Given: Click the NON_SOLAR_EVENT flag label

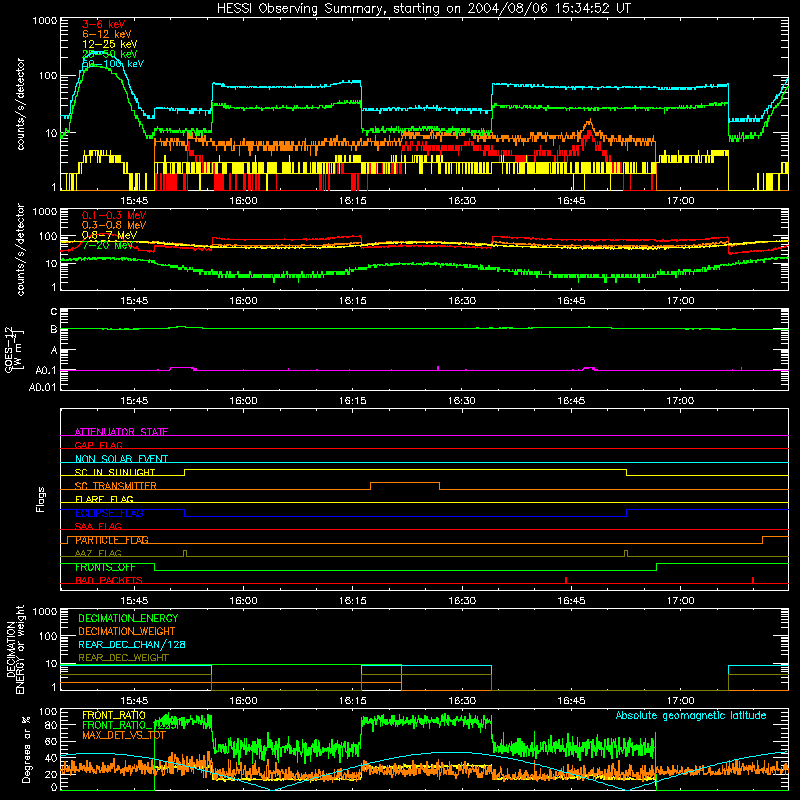Looking at the screenshot, I should pyautogui.click(x=121, y=459).
